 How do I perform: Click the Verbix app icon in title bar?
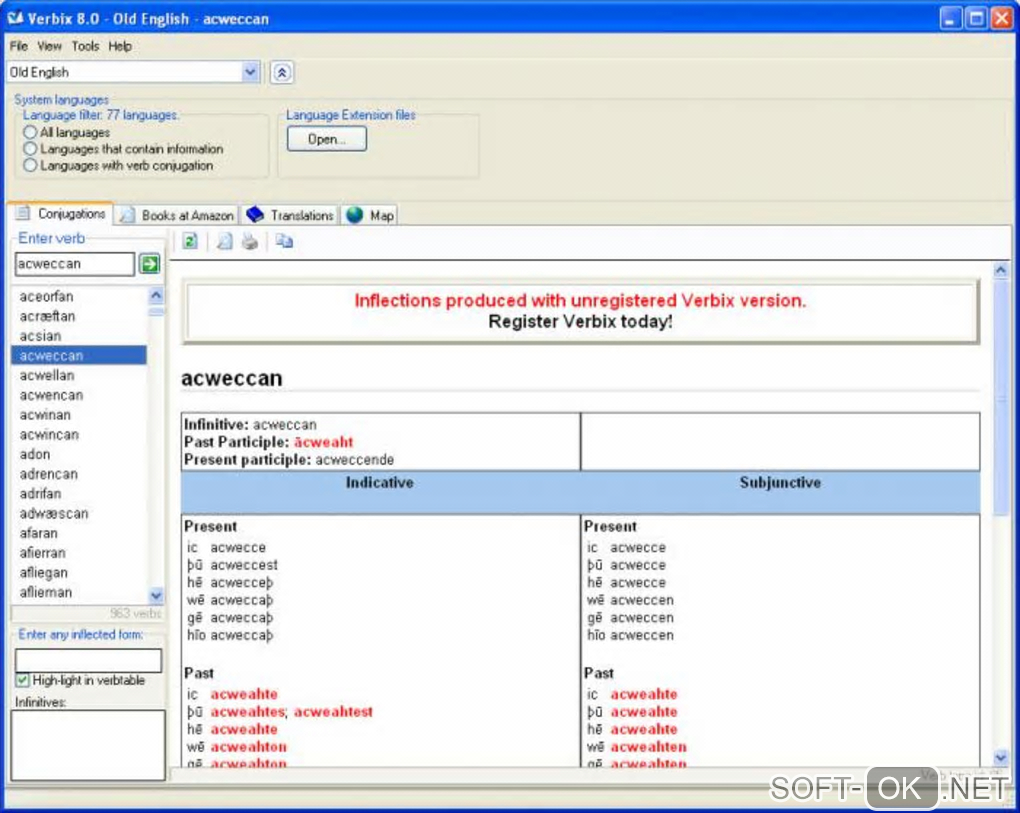click(15, 18)
